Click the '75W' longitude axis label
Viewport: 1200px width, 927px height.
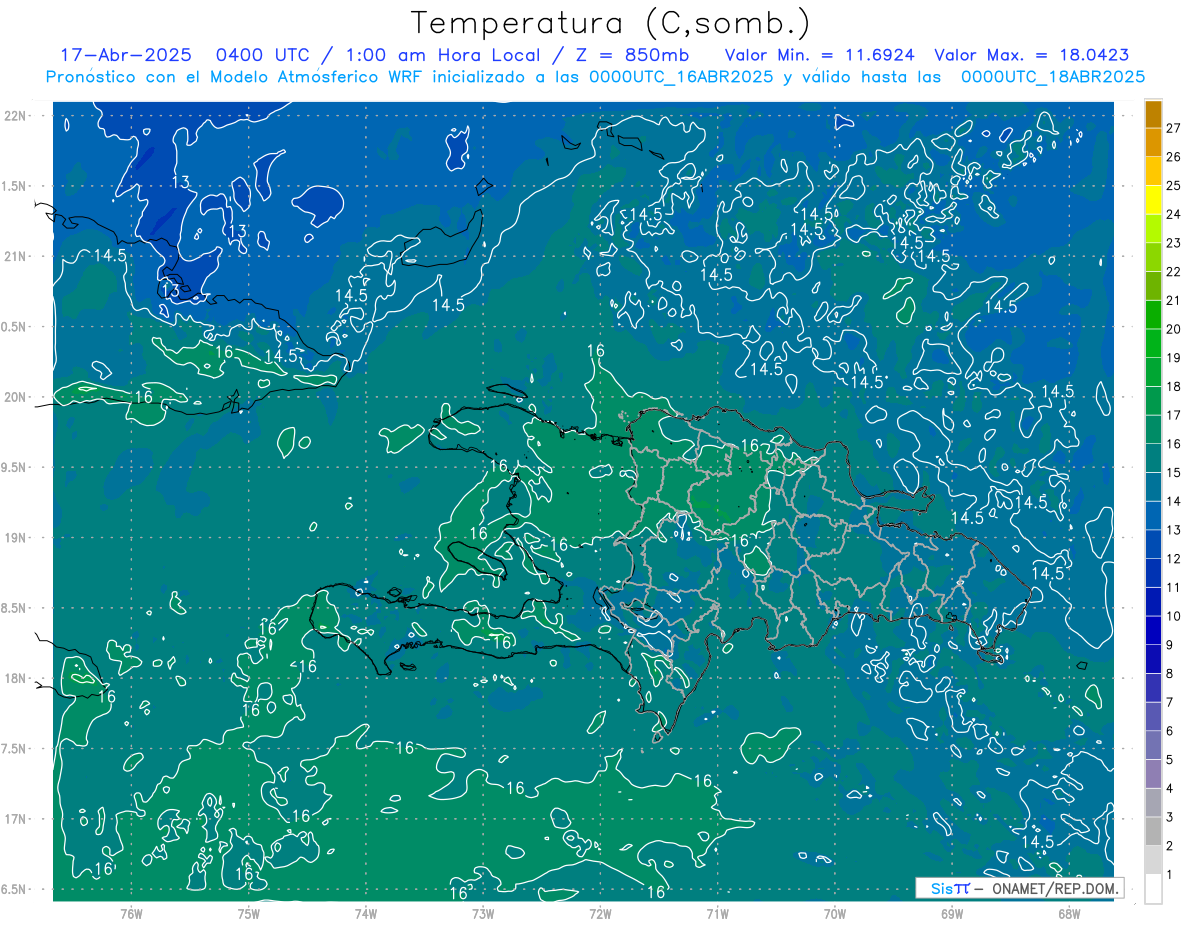[x=248, y=913]
